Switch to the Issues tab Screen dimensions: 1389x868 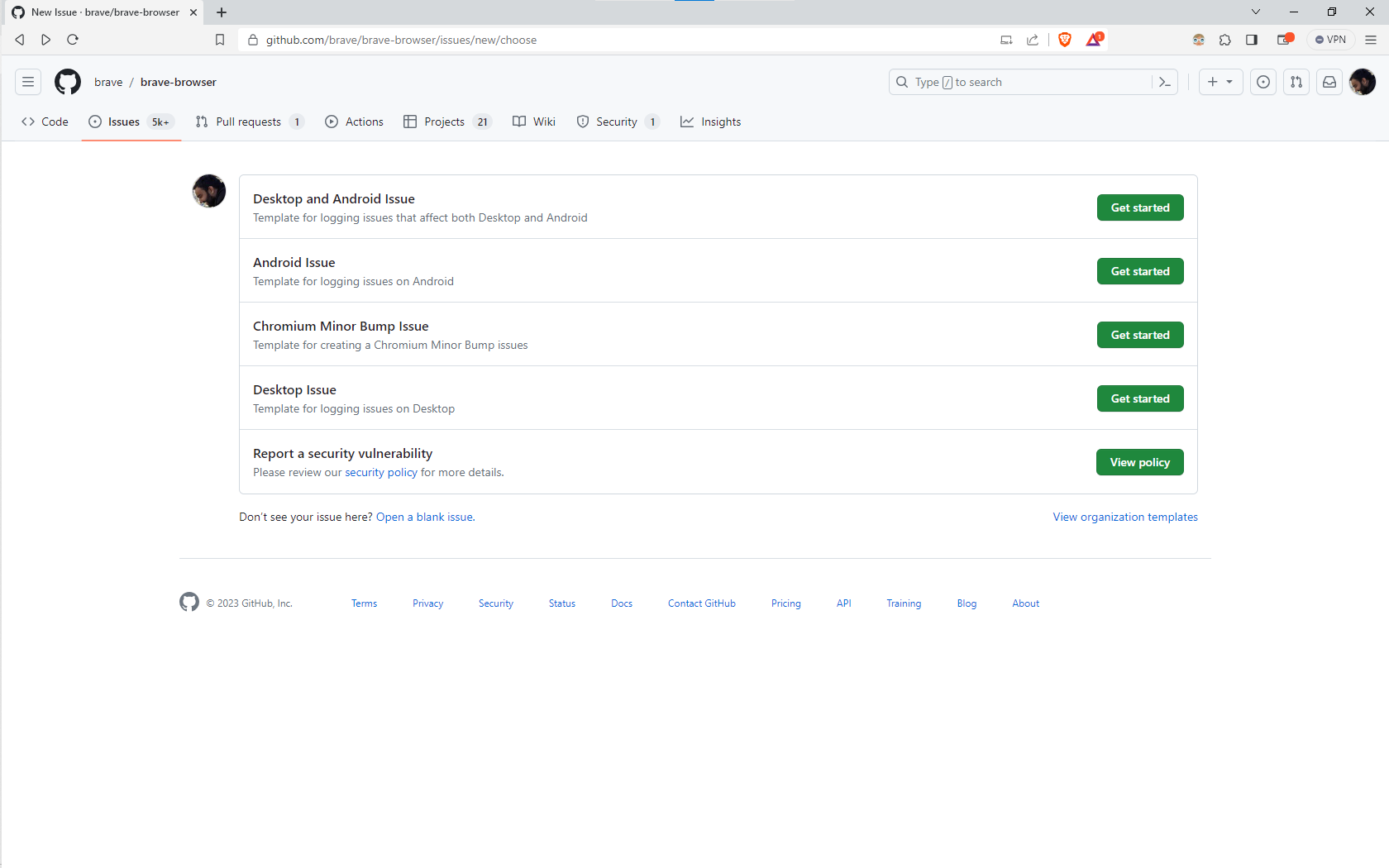(x=131, y=122)
